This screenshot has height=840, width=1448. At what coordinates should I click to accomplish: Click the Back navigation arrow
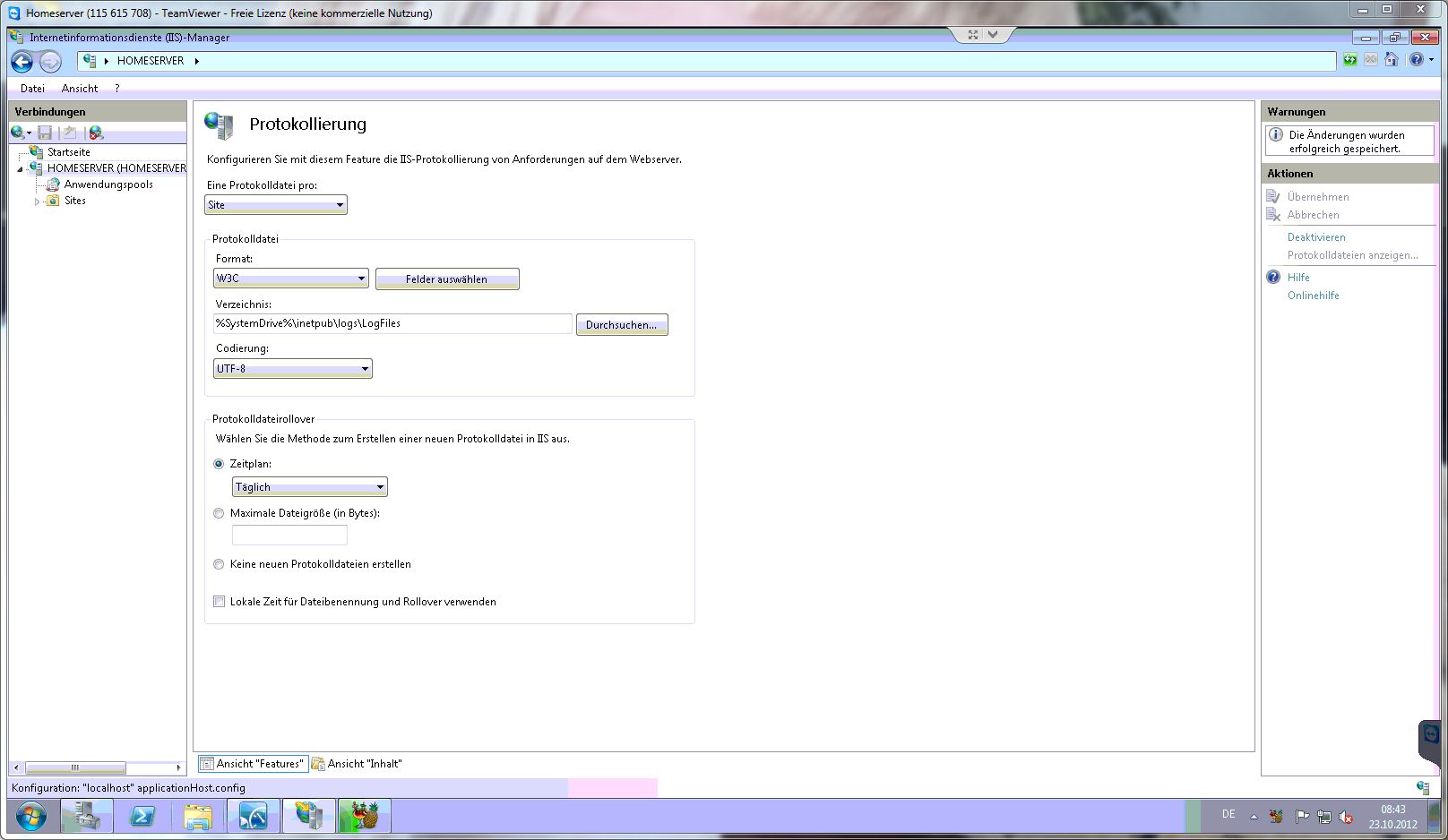pos(22,61)
